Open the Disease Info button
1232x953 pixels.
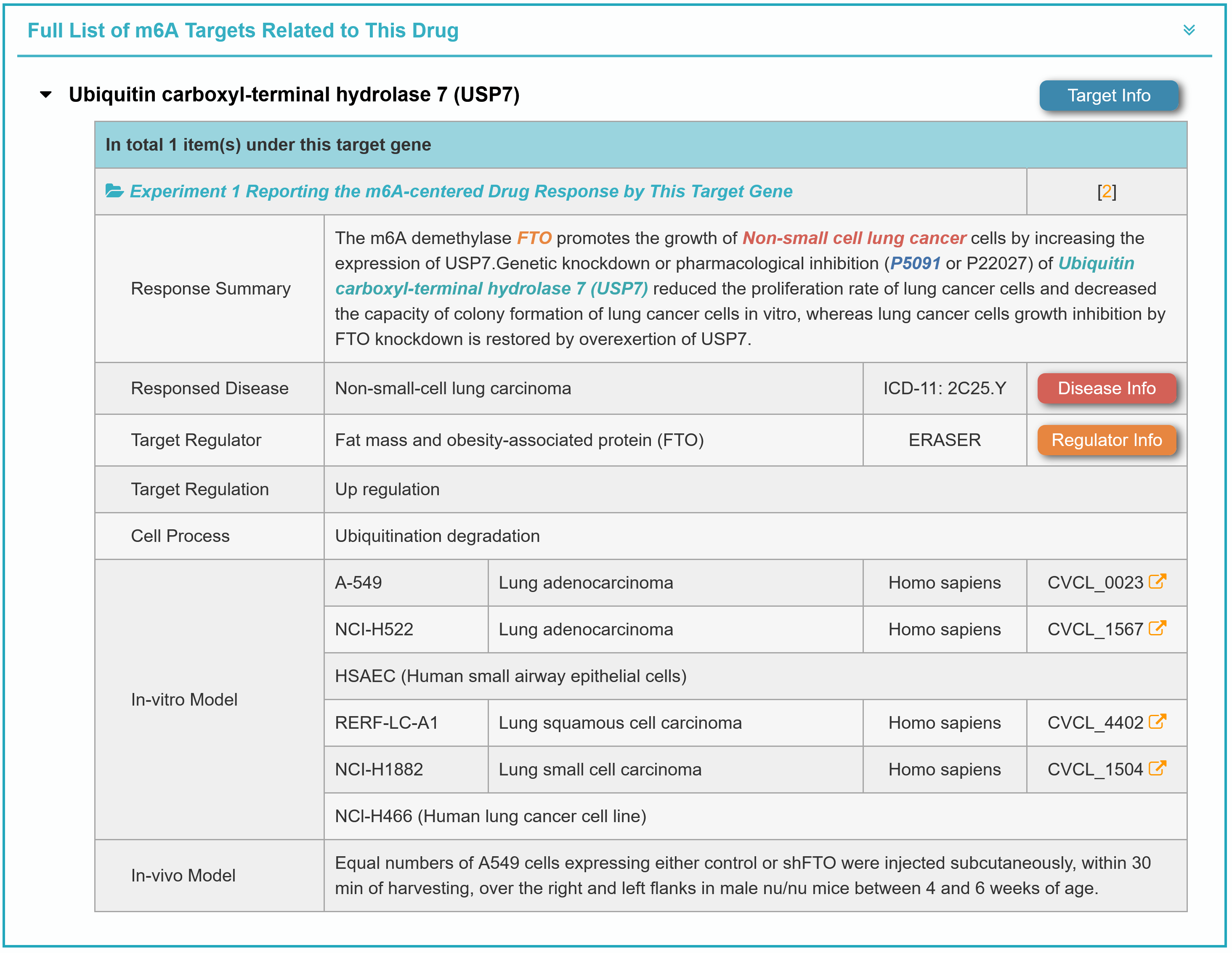[x=1106, y=388]
